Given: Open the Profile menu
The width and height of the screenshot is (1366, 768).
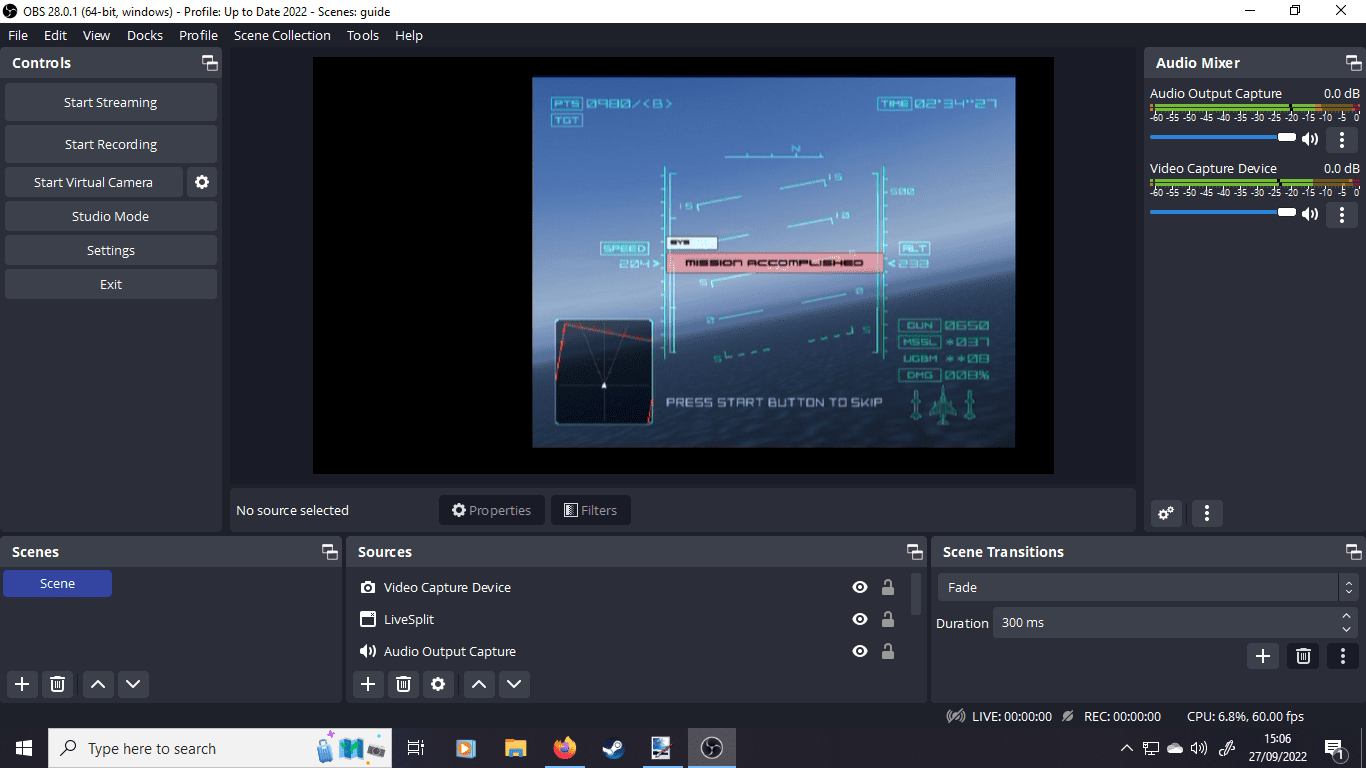Looking at the screenshot, I should pyautogui.click(x=198, y=35).
